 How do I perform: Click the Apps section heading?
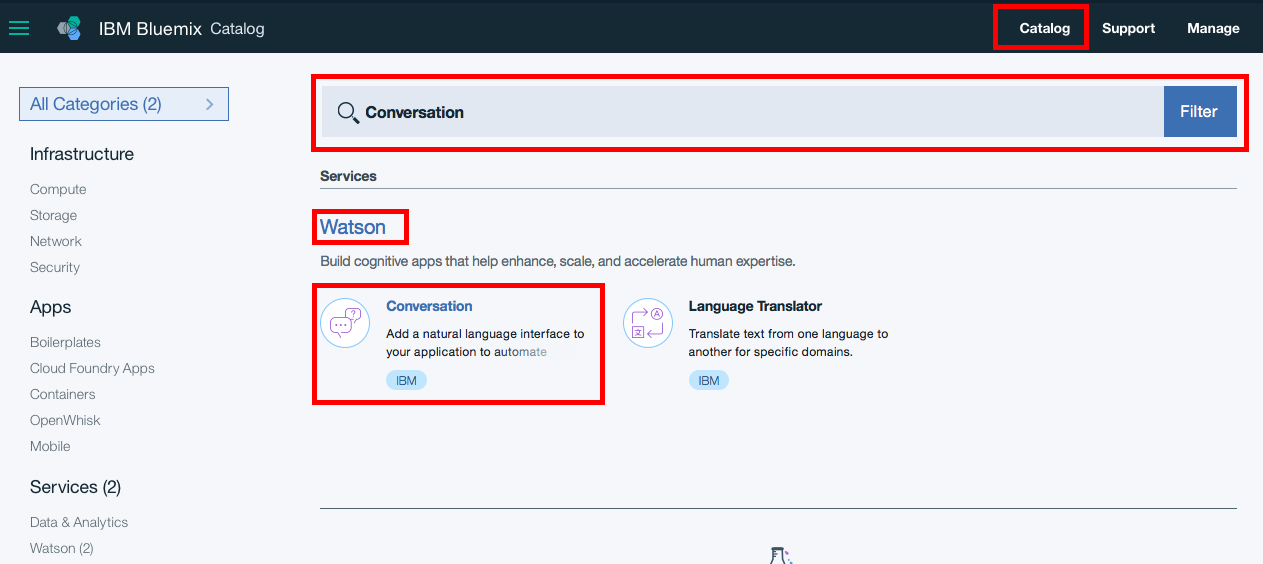point(51,307)
